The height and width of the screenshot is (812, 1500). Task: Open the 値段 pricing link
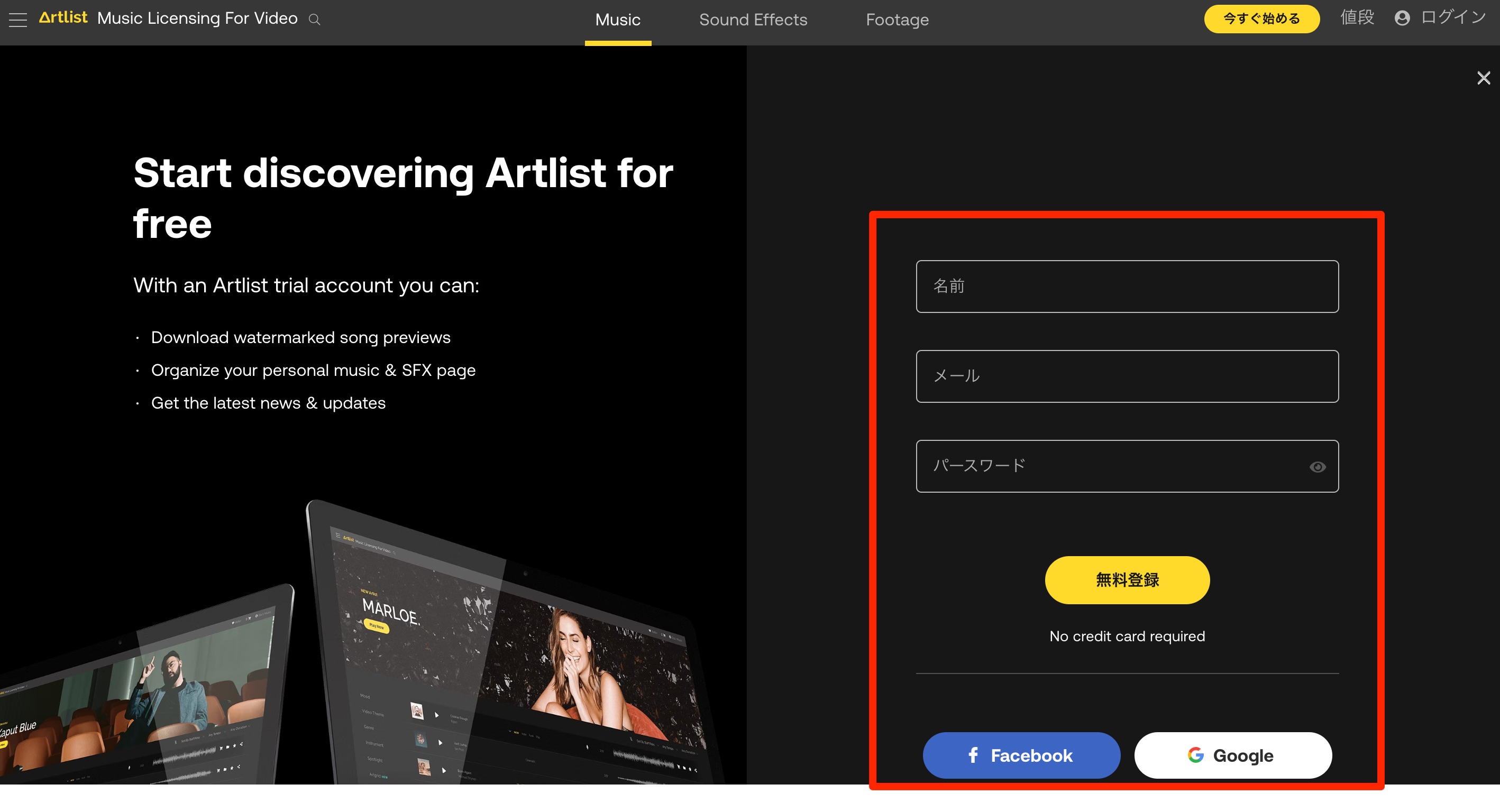pos(1357,17)
